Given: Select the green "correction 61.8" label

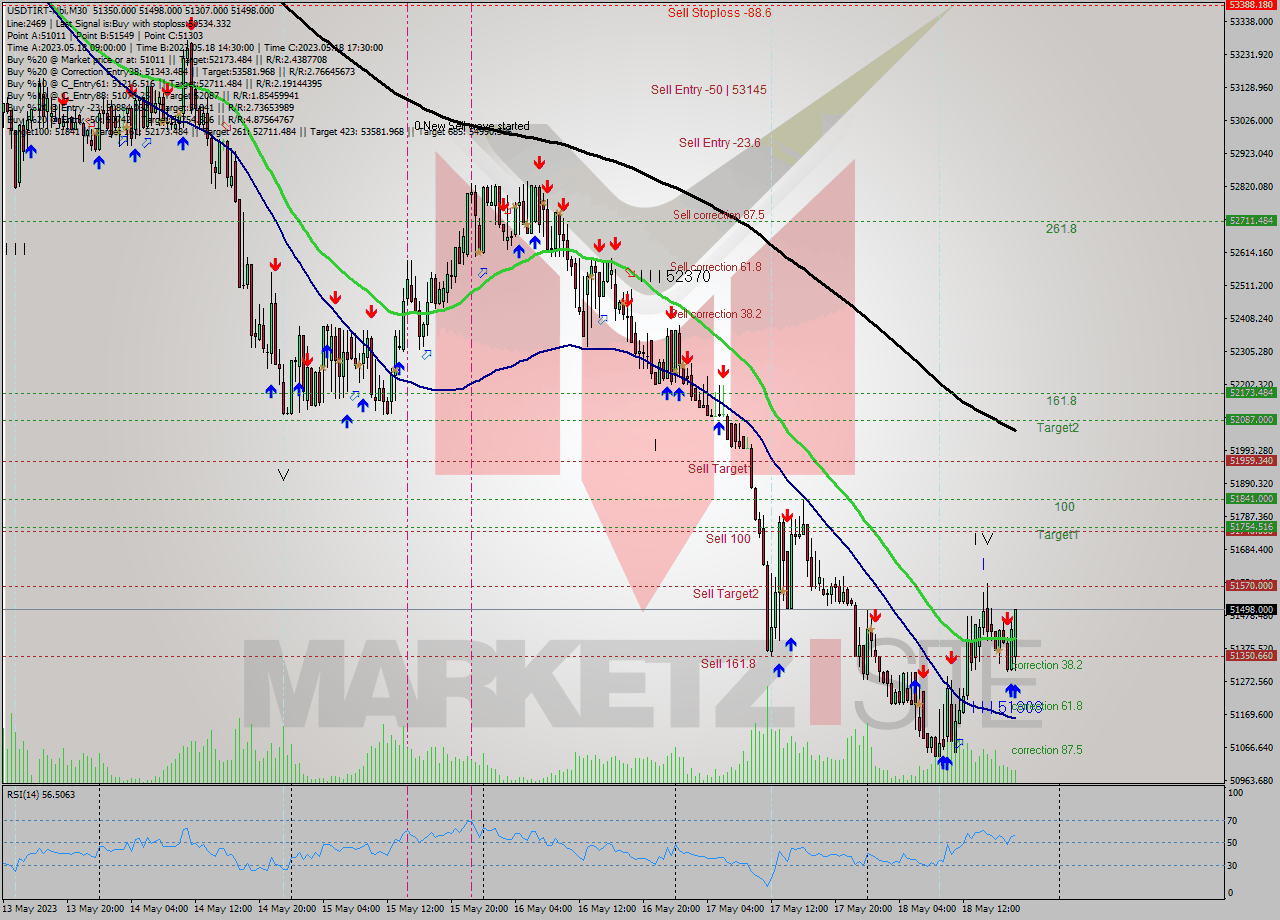Looking at the screenshot, I should [1046, 706].
